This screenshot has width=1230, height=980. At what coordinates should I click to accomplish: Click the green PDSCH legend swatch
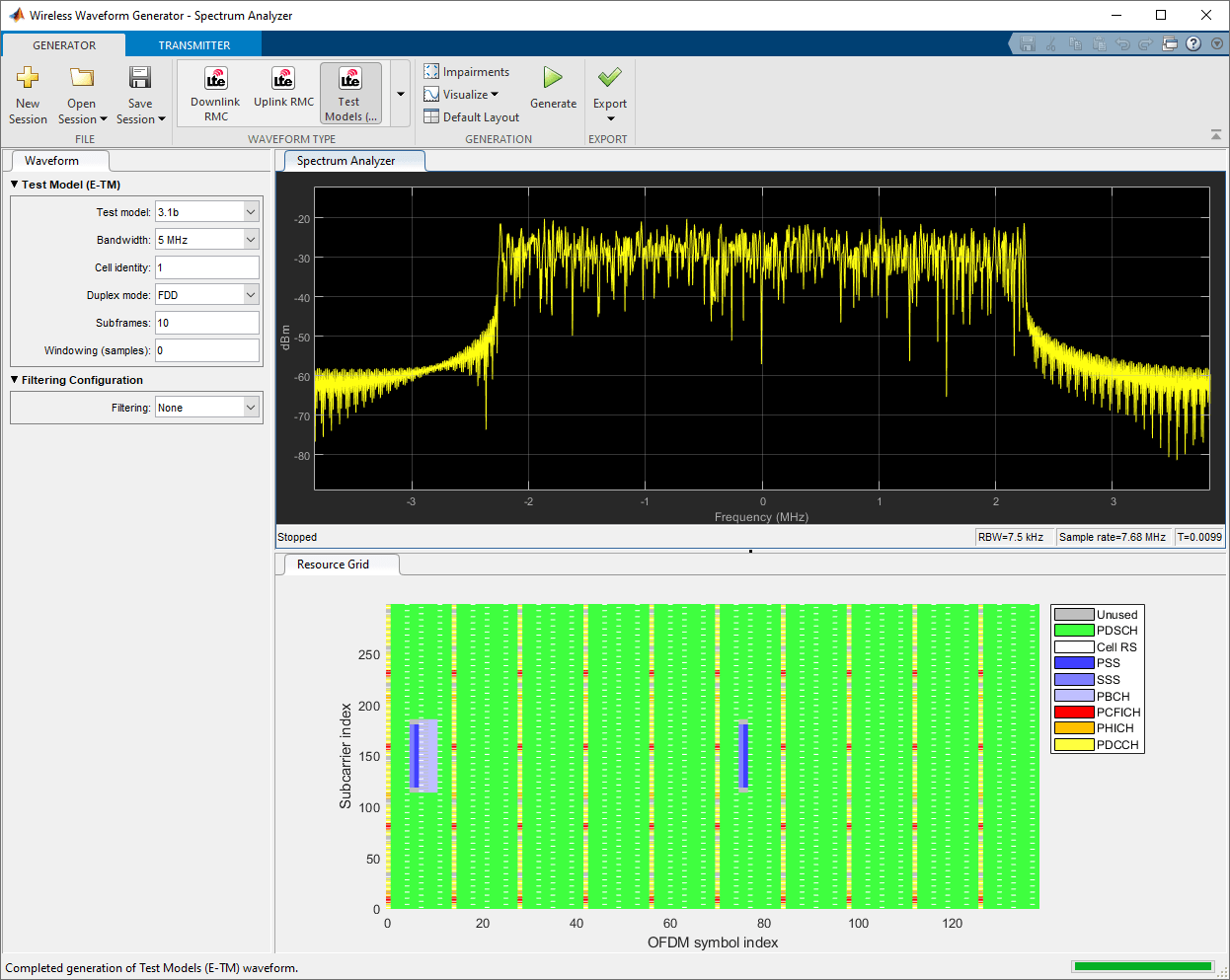pyautogui.click(x=1074, y=631)
